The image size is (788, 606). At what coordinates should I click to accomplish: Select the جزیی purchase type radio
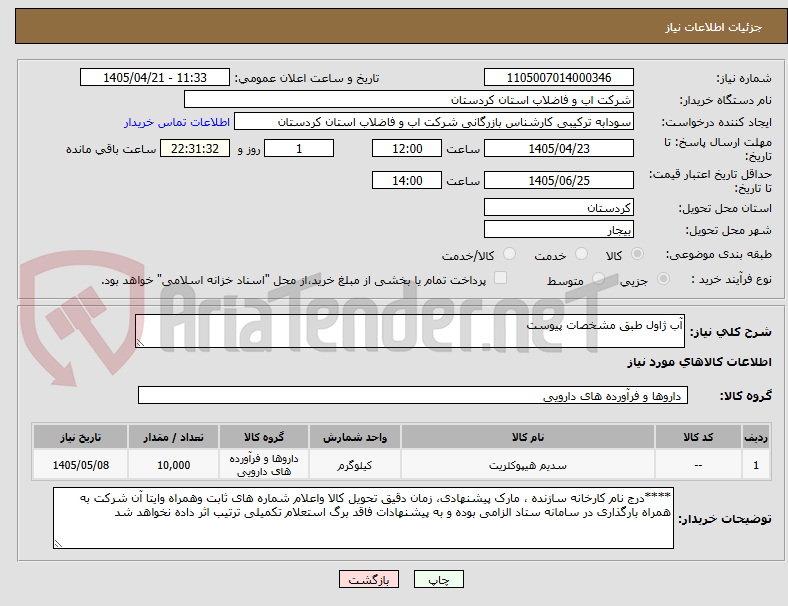coord(663,279)
